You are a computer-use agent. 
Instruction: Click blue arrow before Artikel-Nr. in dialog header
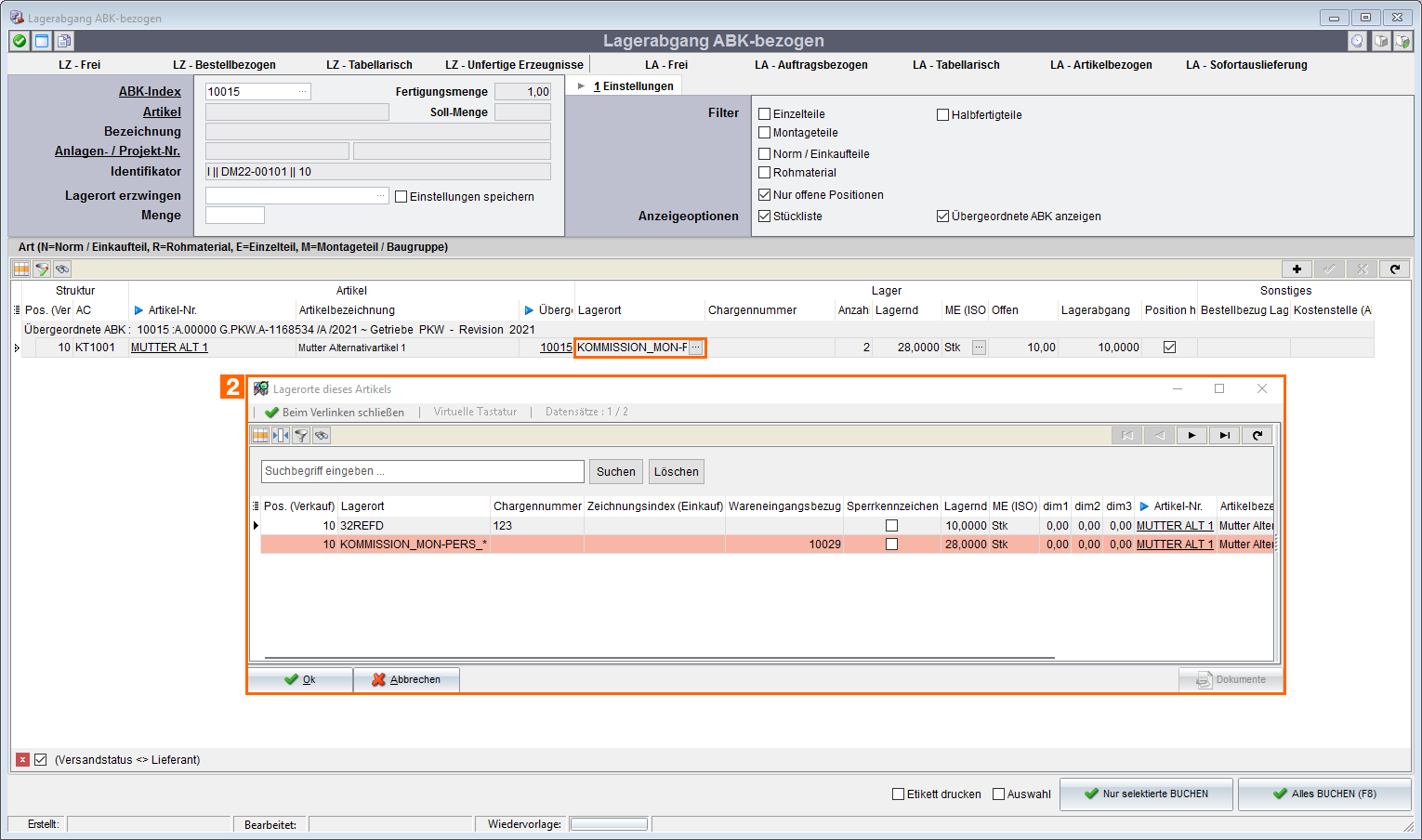[x=1145, y=506]
